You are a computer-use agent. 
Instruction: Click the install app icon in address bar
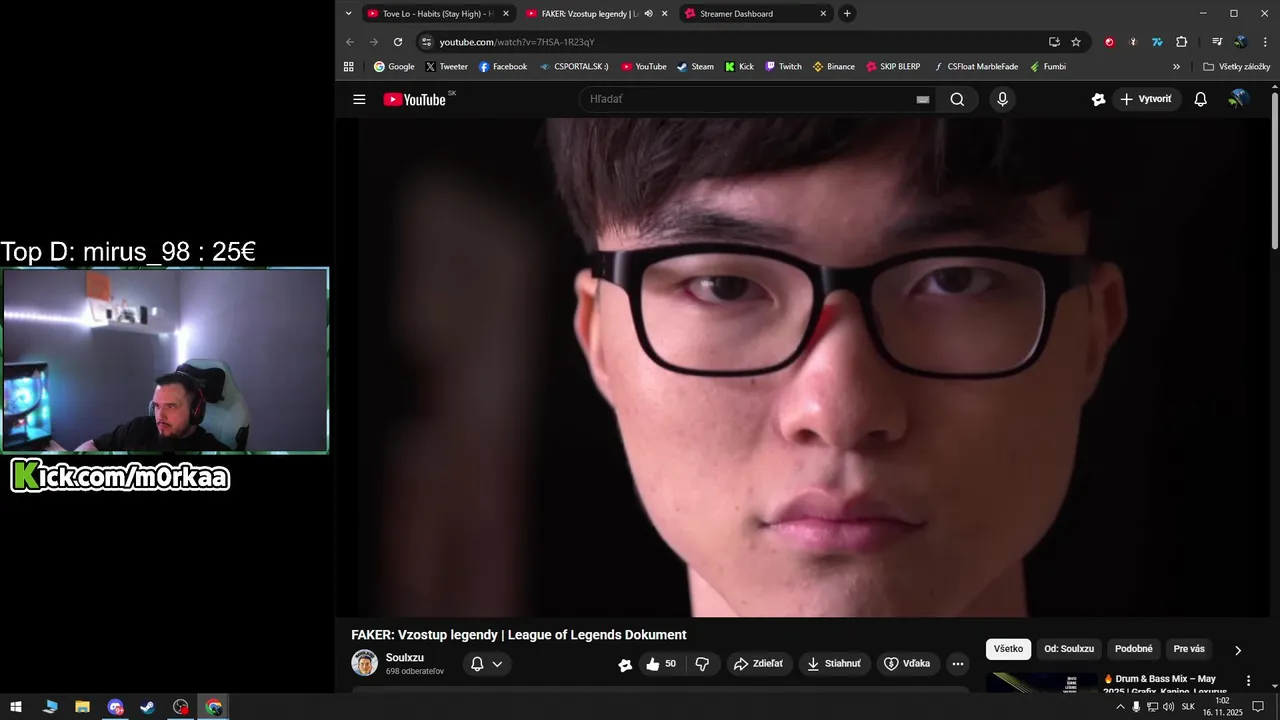click(1054, 42)
